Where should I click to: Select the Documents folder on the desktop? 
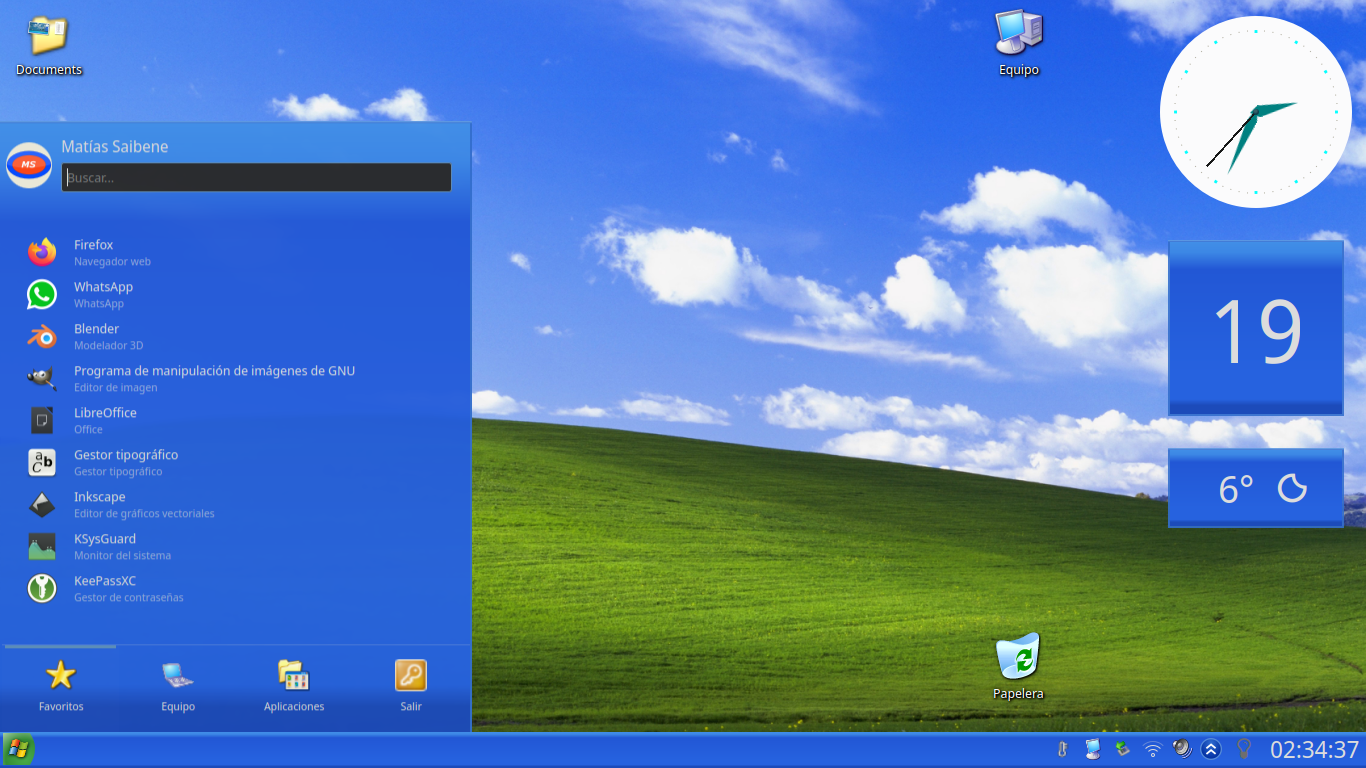(49, 46)
